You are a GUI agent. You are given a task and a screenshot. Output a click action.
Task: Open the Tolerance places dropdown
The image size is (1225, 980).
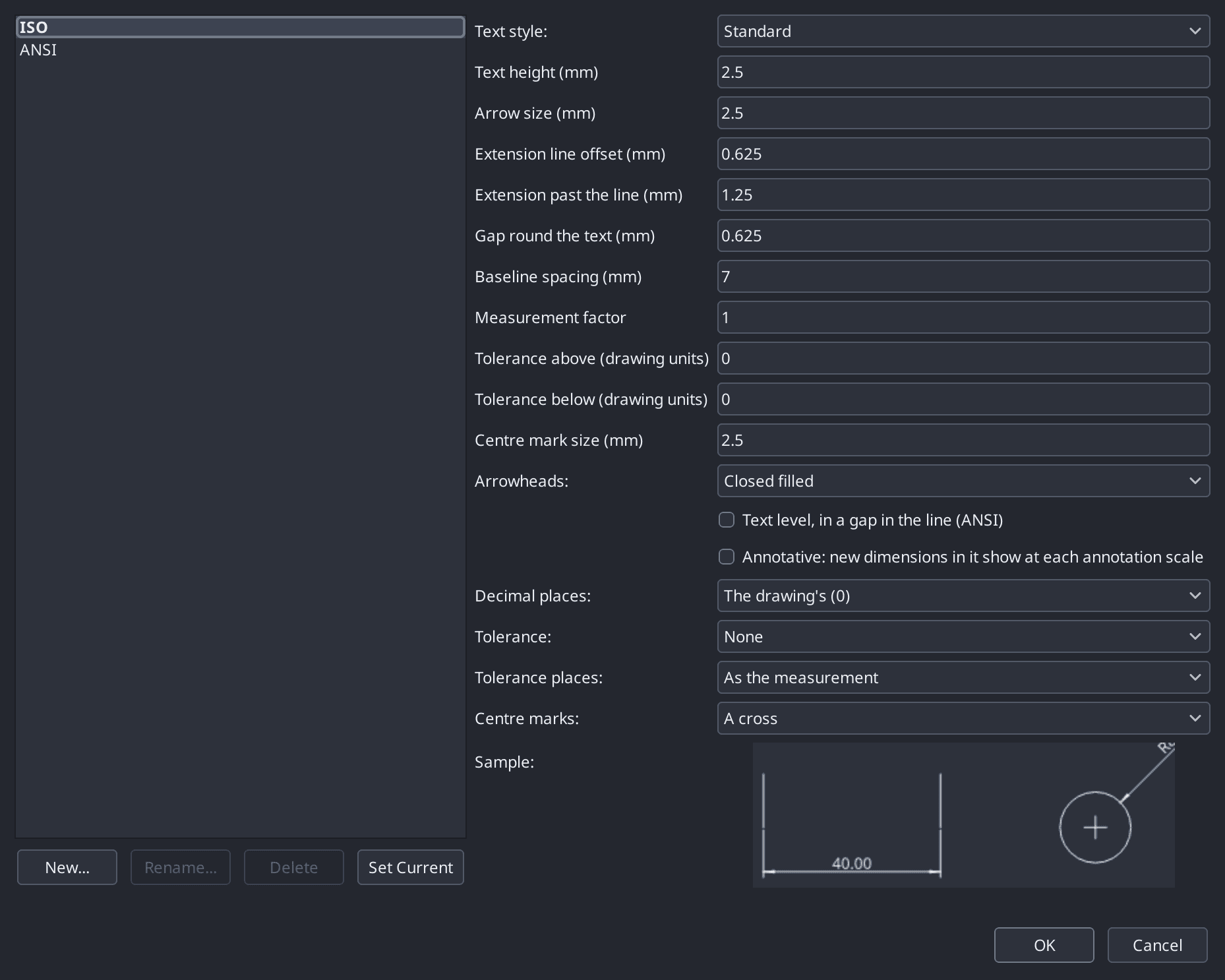coord(963,677)
